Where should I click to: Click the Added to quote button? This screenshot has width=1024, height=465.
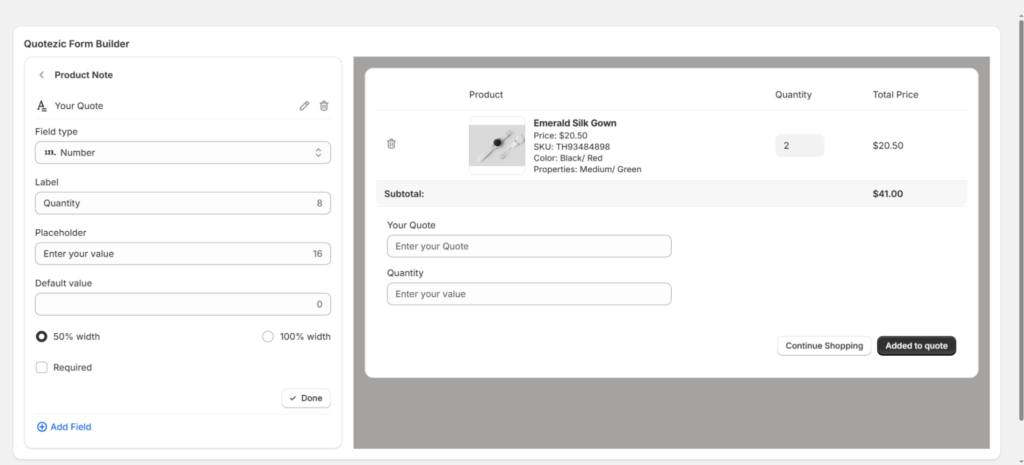[x=916, y=346]
